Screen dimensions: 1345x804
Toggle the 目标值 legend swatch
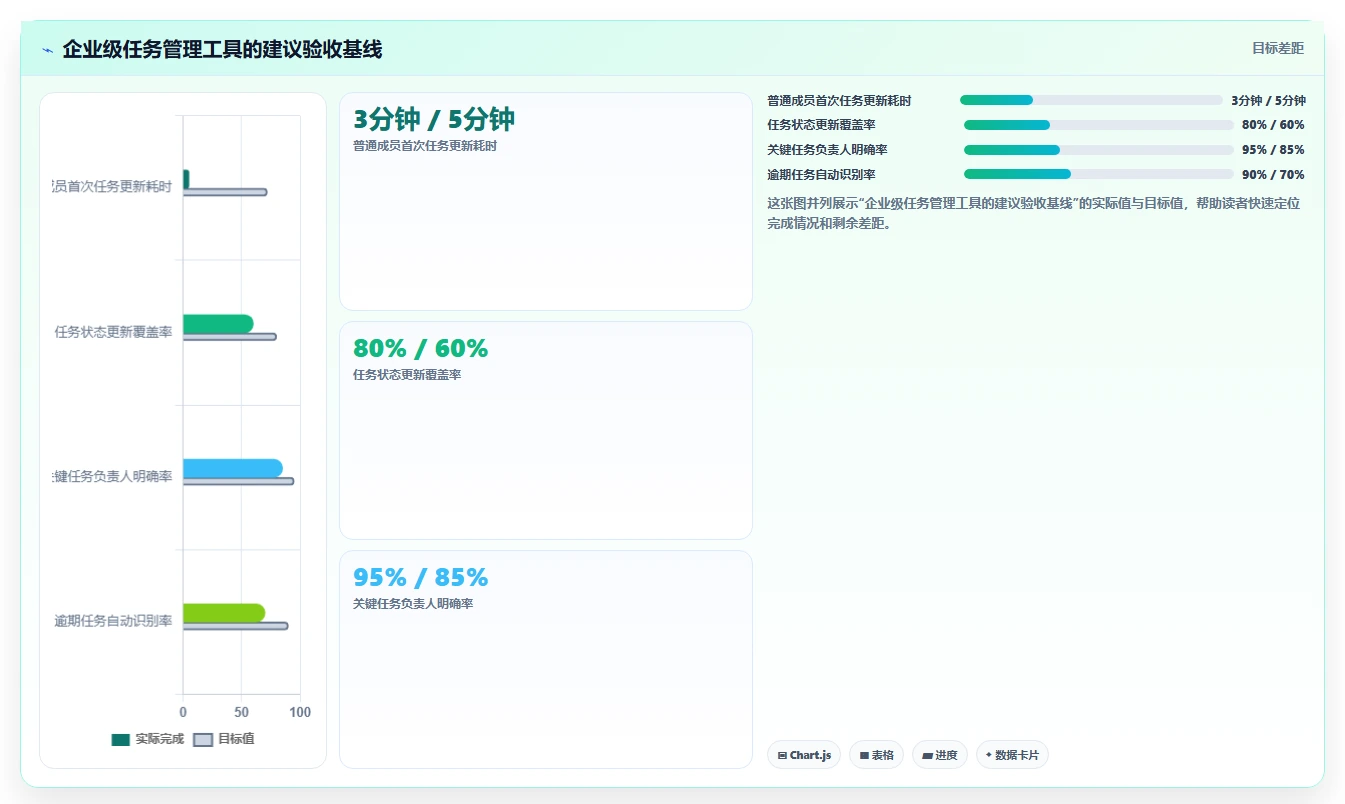(x=203, y=740)
